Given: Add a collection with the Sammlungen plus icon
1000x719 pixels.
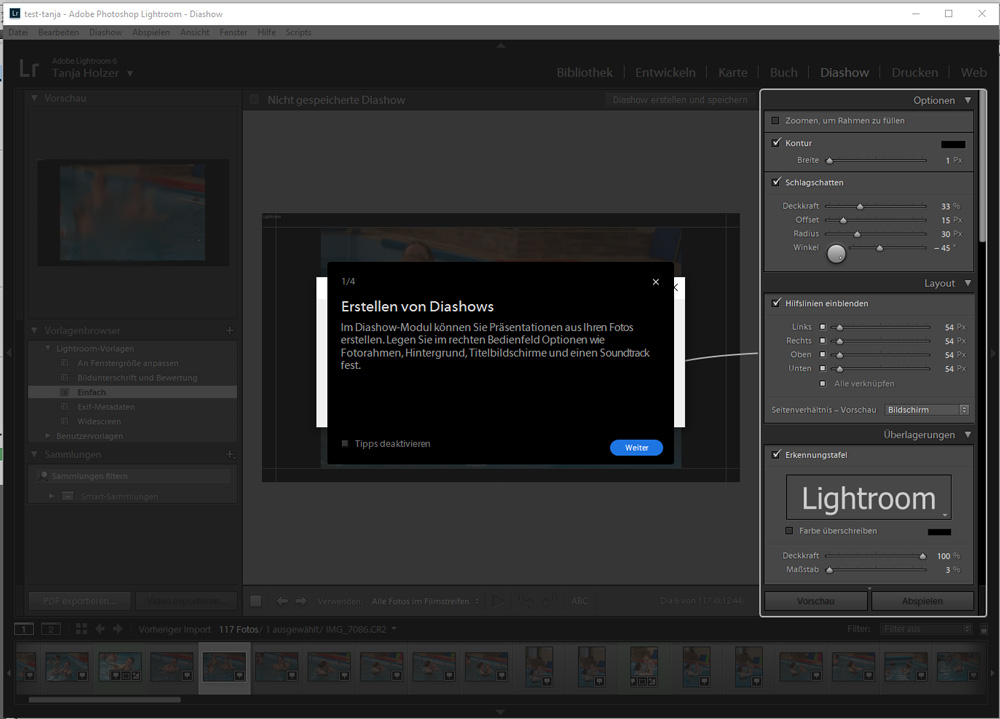Looking at the screenshot, I should [x=230, y=454].
